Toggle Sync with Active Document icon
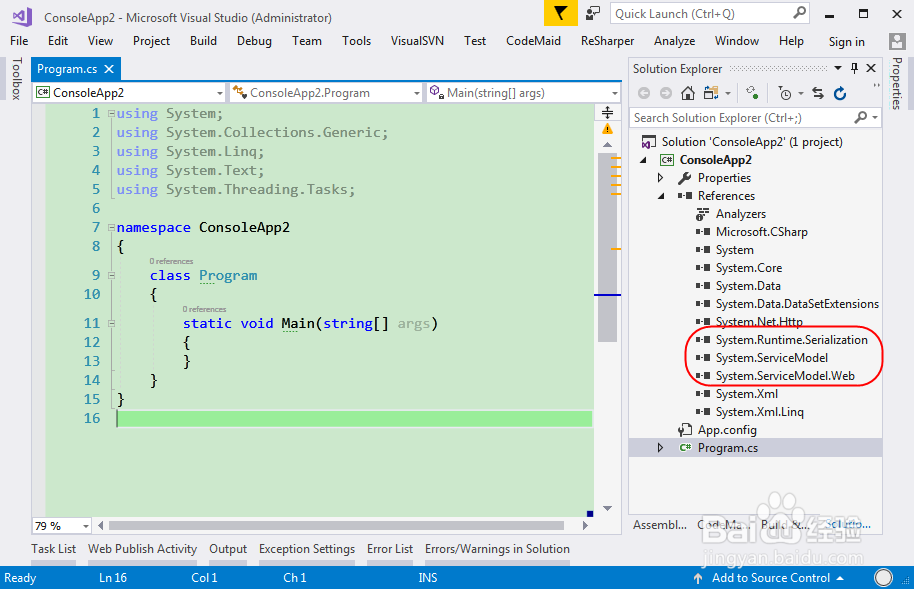914x589 pixels. pos(752,93)
